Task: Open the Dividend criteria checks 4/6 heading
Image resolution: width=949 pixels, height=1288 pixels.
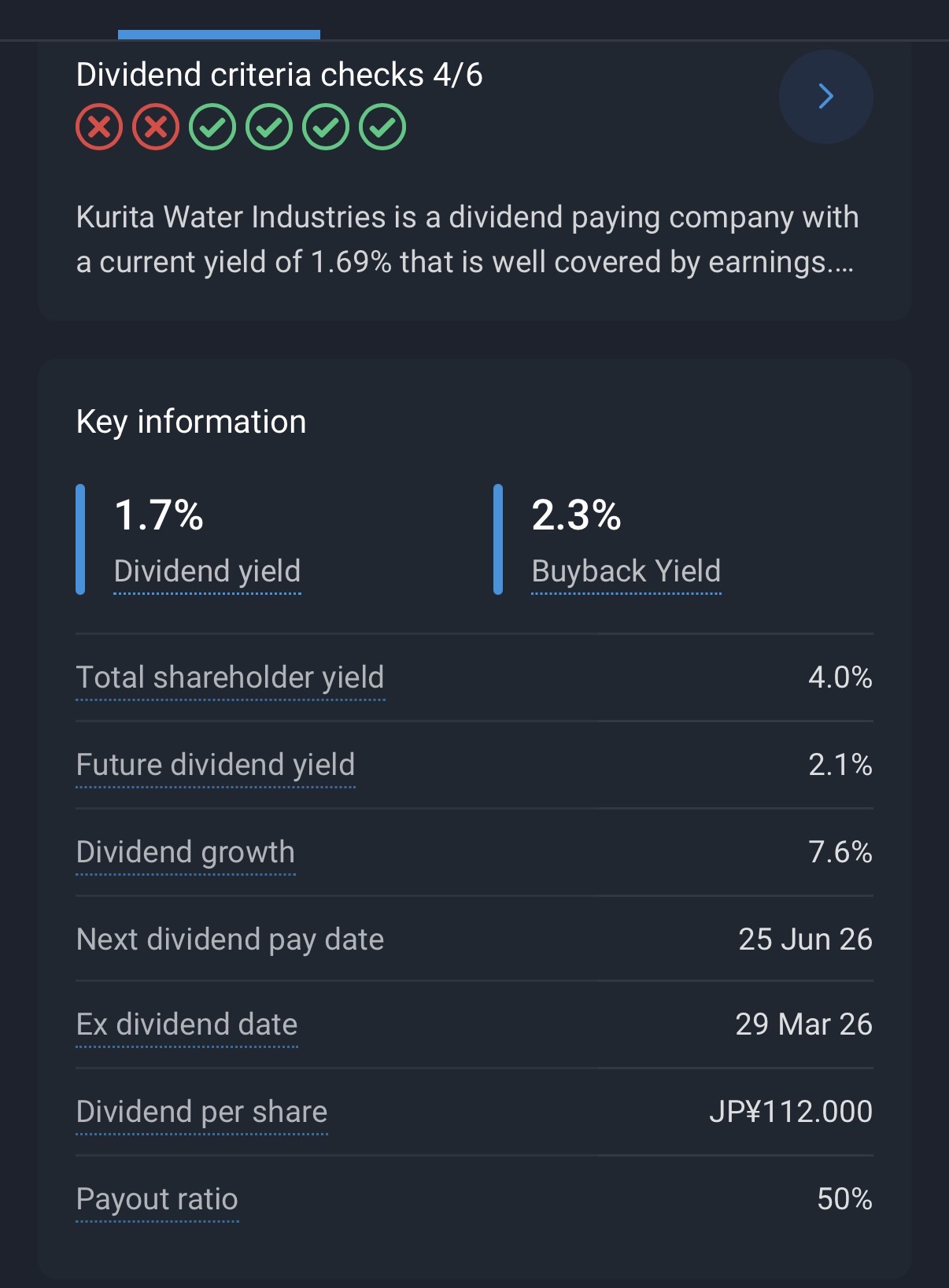Action: tap(279, 76)
